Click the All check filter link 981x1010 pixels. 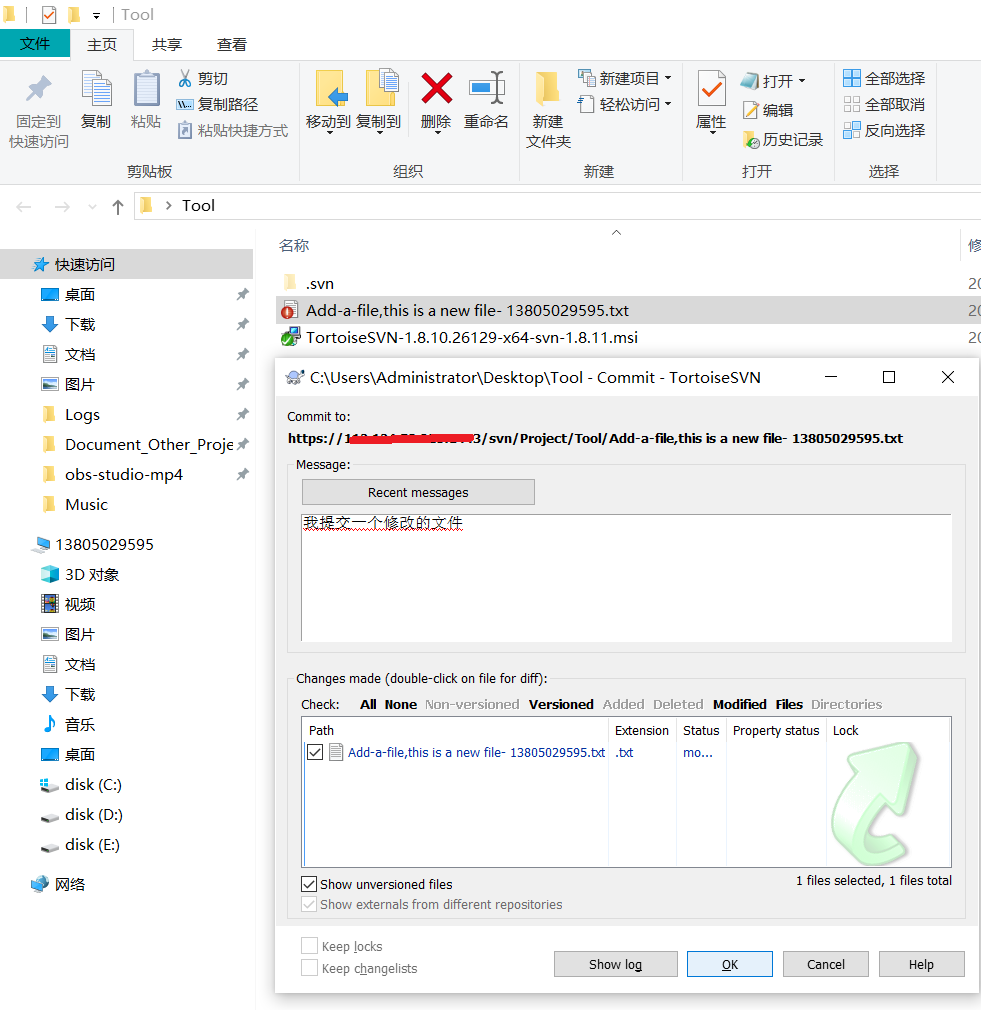tap(368, 705)
